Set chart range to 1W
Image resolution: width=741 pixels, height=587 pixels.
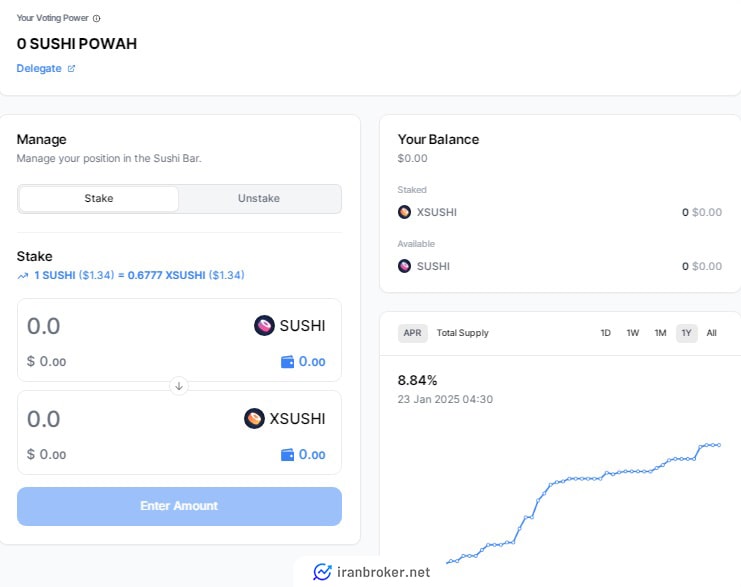tap(633, 333)
